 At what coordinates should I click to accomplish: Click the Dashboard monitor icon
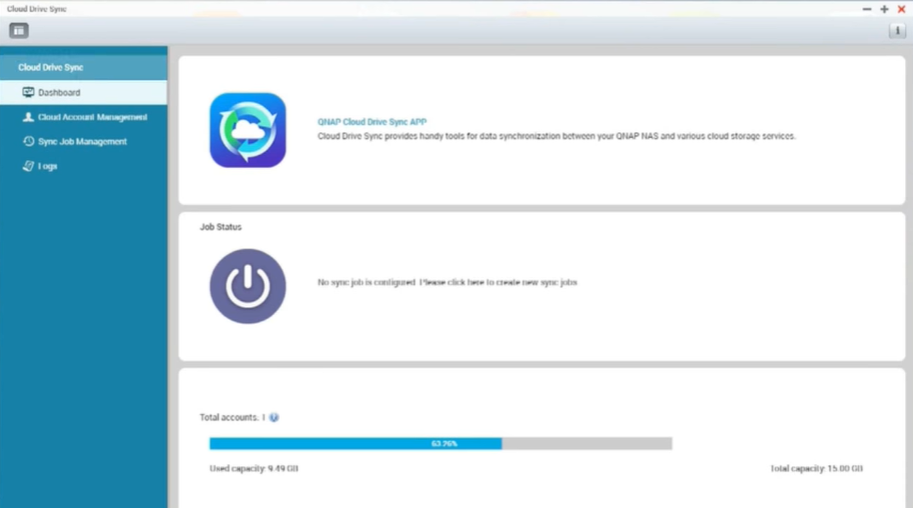pyautogui.click(x=28, y=92)
